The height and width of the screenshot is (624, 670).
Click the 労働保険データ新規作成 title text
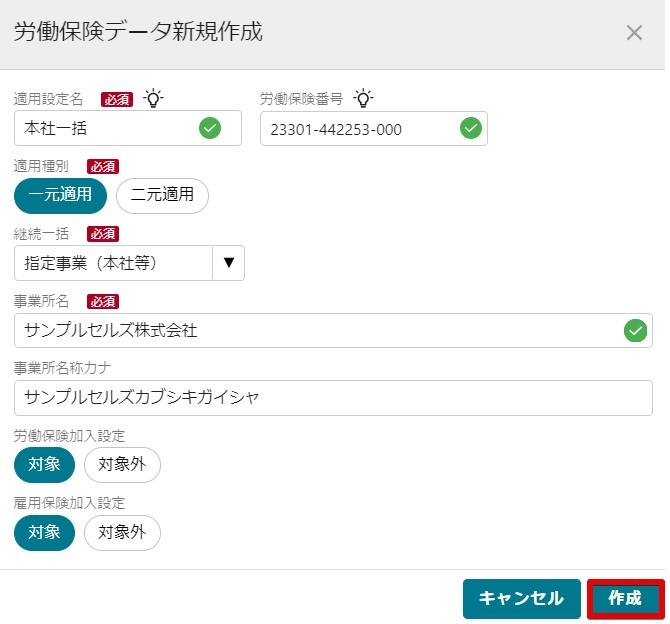click(138, 32)
